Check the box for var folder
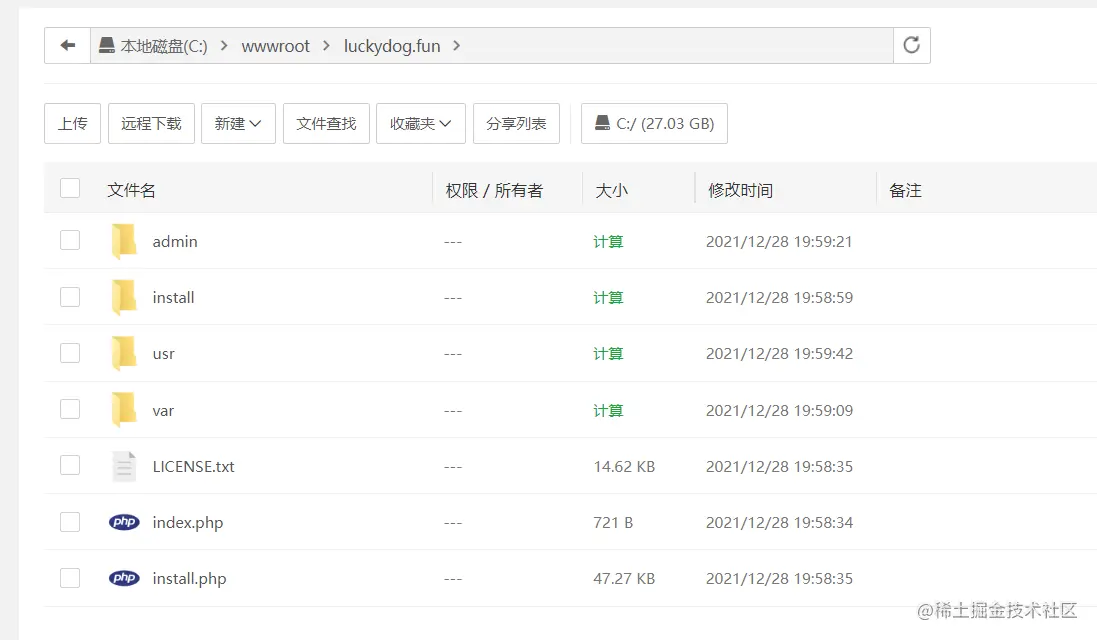The width and height of the screenshot is (1097, 640). tap(70, 408)
